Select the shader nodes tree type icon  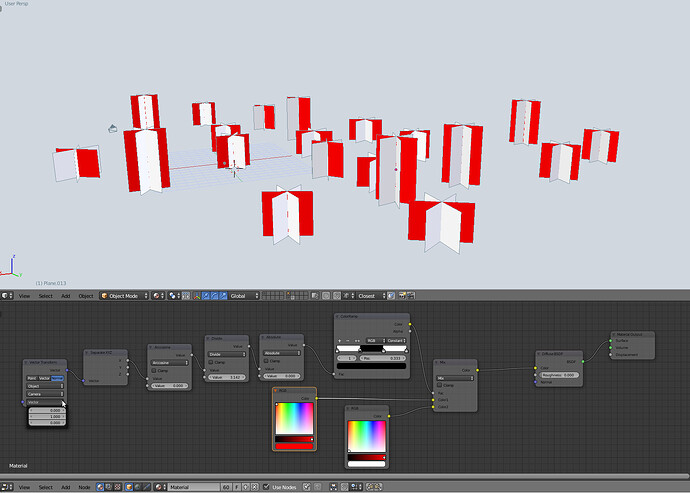point(100,487)
